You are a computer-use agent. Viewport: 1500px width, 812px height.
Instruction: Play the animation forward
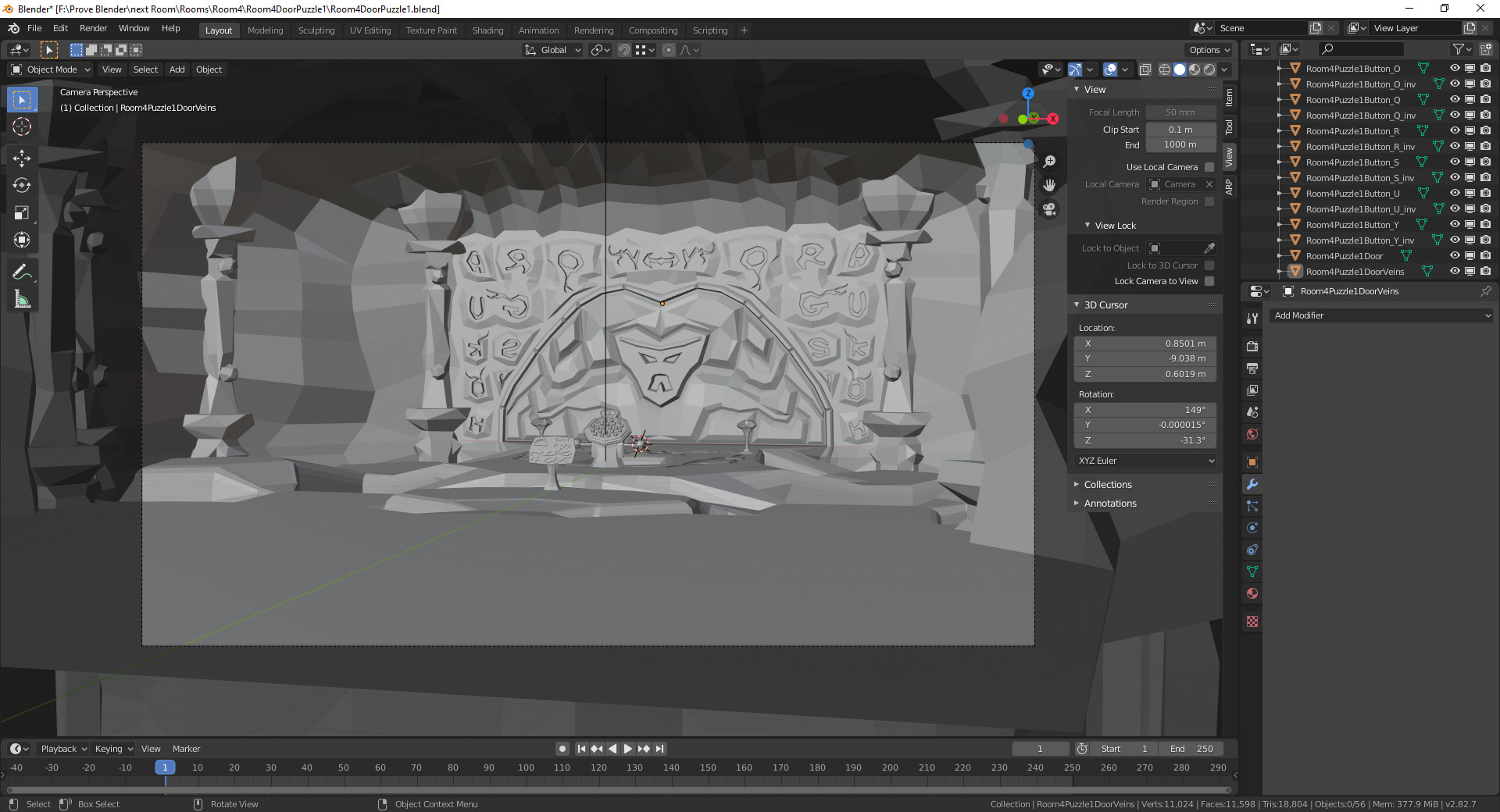pyautogui.click(x=628, y=749)
